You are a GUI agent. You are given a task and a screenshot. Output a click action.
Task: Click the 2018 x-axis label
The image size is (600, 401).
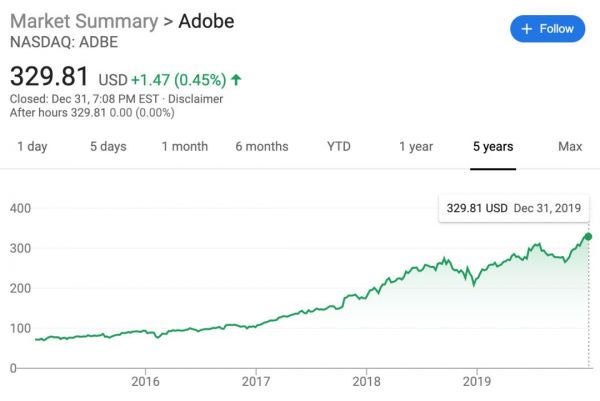click(368, 381)
